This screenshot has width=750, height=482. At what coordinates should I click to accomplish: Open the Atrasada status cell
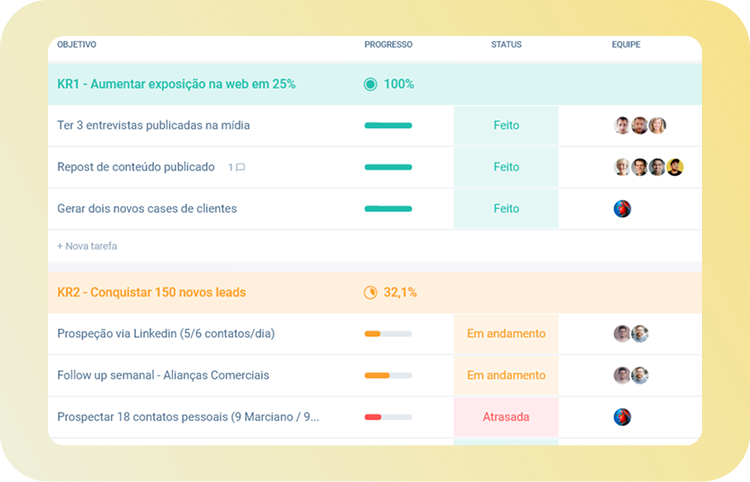(x=506, y=417)
